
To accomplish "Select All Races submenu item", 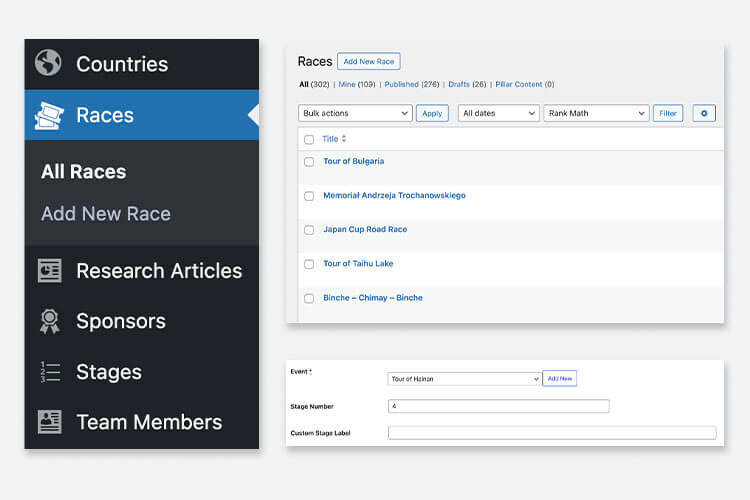I will 84,172.
